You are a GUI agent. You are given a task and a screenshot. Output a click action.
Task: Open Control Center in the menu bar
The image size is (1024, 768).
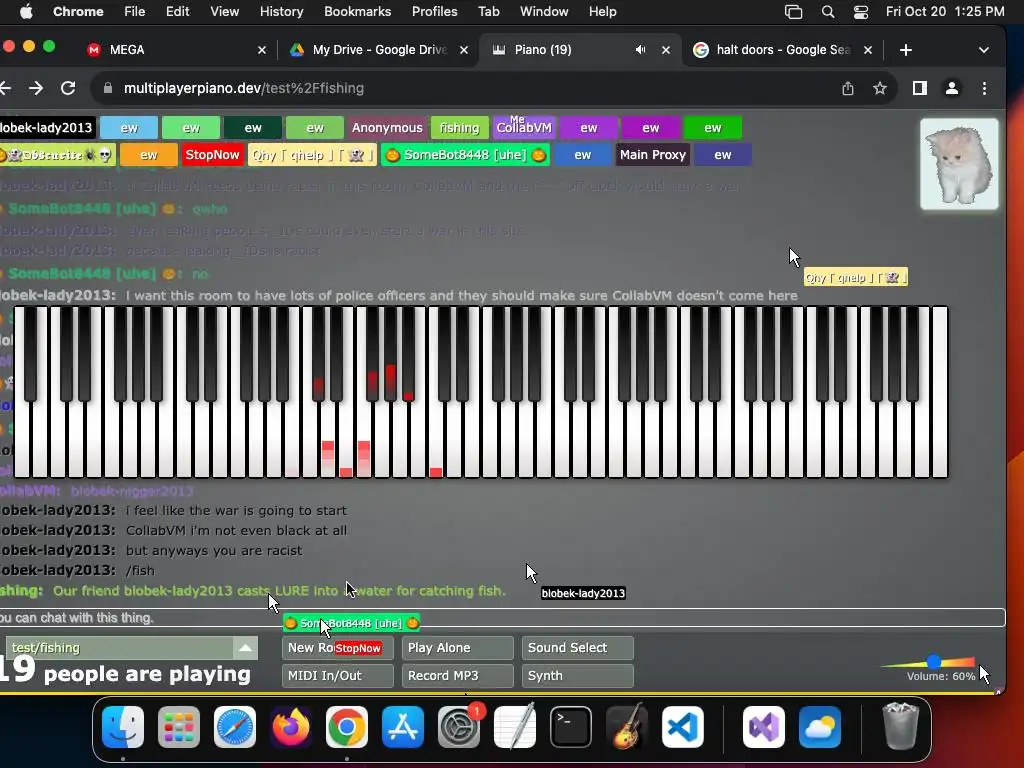(861, 12)
